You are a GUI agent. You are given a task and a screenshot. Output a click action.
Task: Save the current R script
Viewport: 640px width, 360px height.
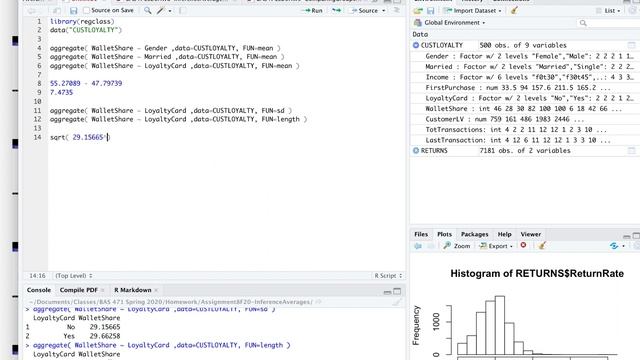(x=73, y=11)
